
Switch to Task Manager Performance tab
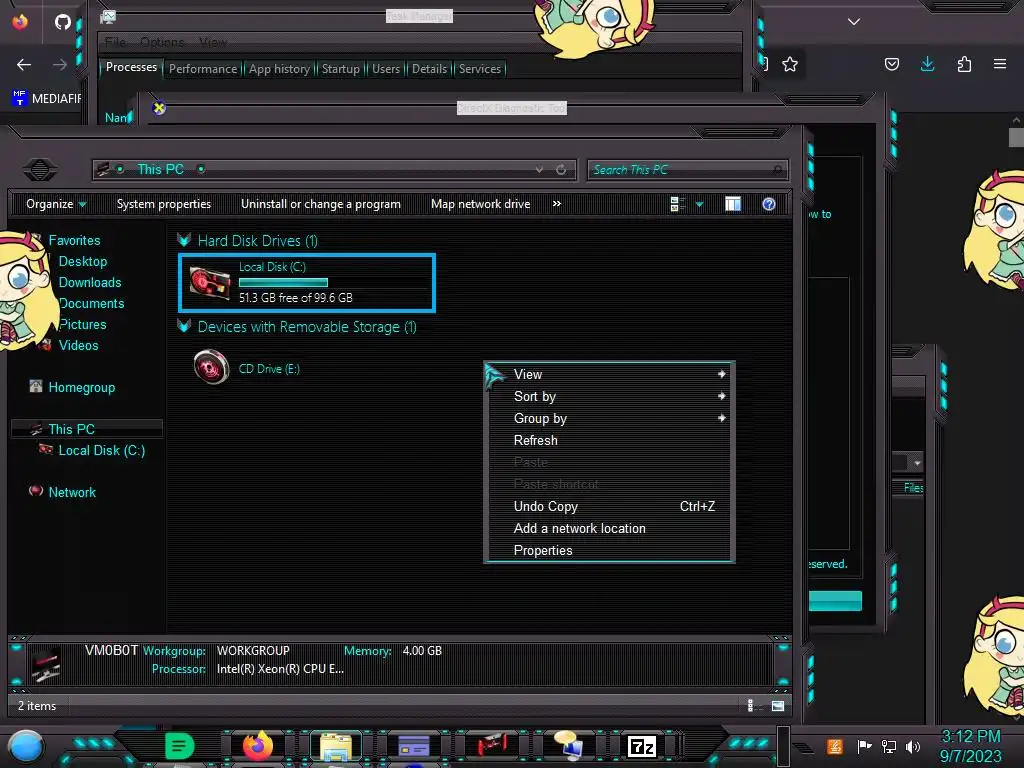coord(203,69)
